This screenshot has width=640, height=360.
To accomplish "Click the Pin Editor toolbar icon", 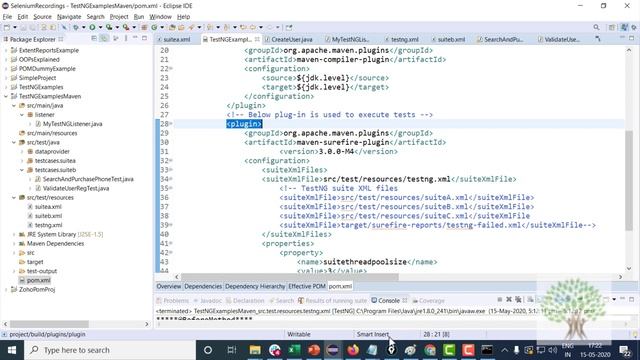I will [289, 27].
